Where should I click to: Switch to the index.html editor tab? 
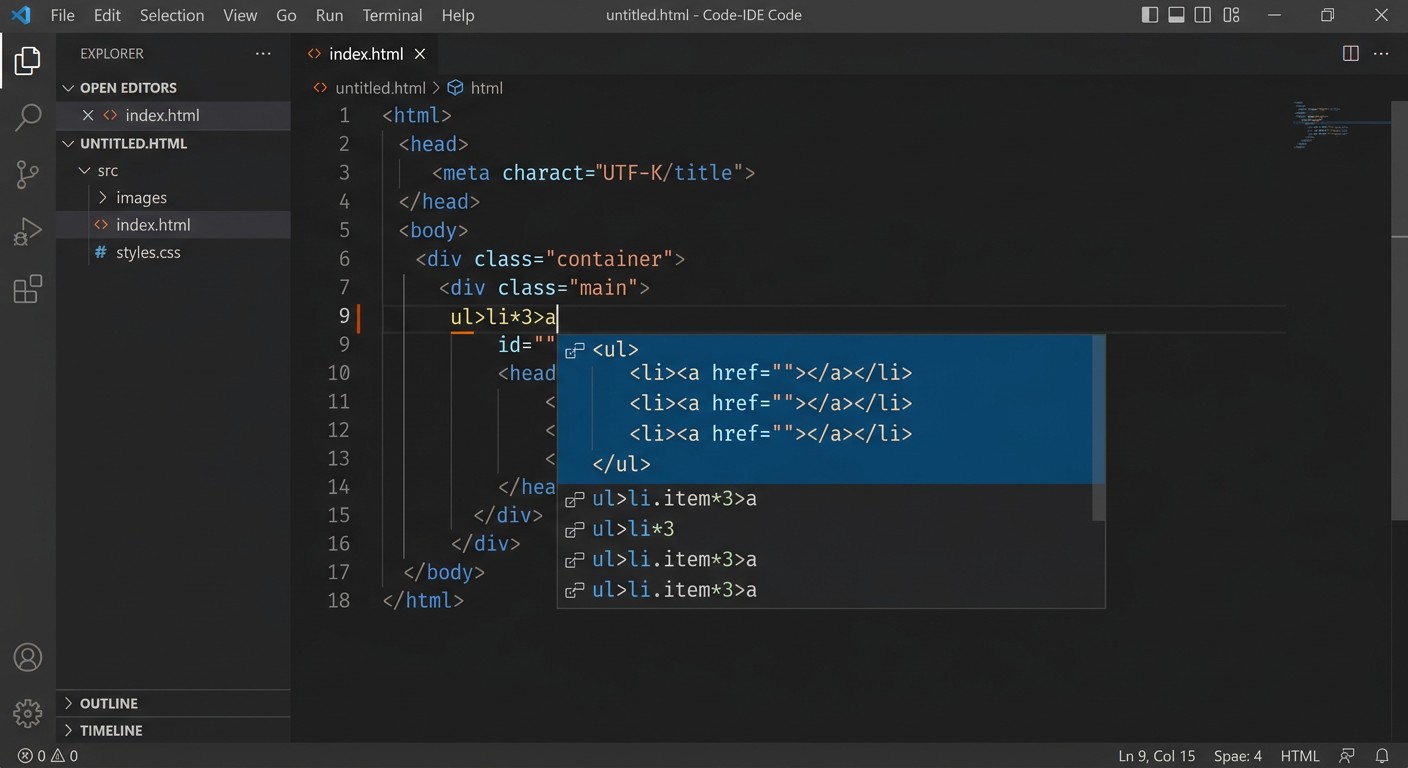pyautogui.click(x=366, y=54)
